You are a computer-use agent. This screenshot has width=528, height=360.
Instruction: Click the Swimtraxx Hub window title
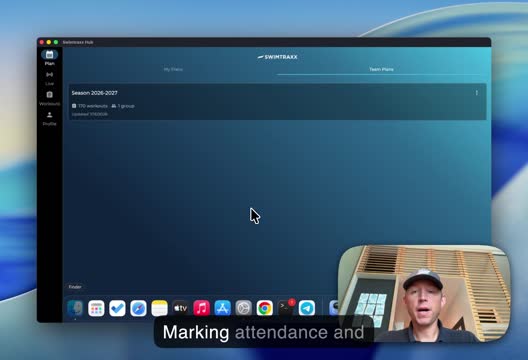[78, 42]
